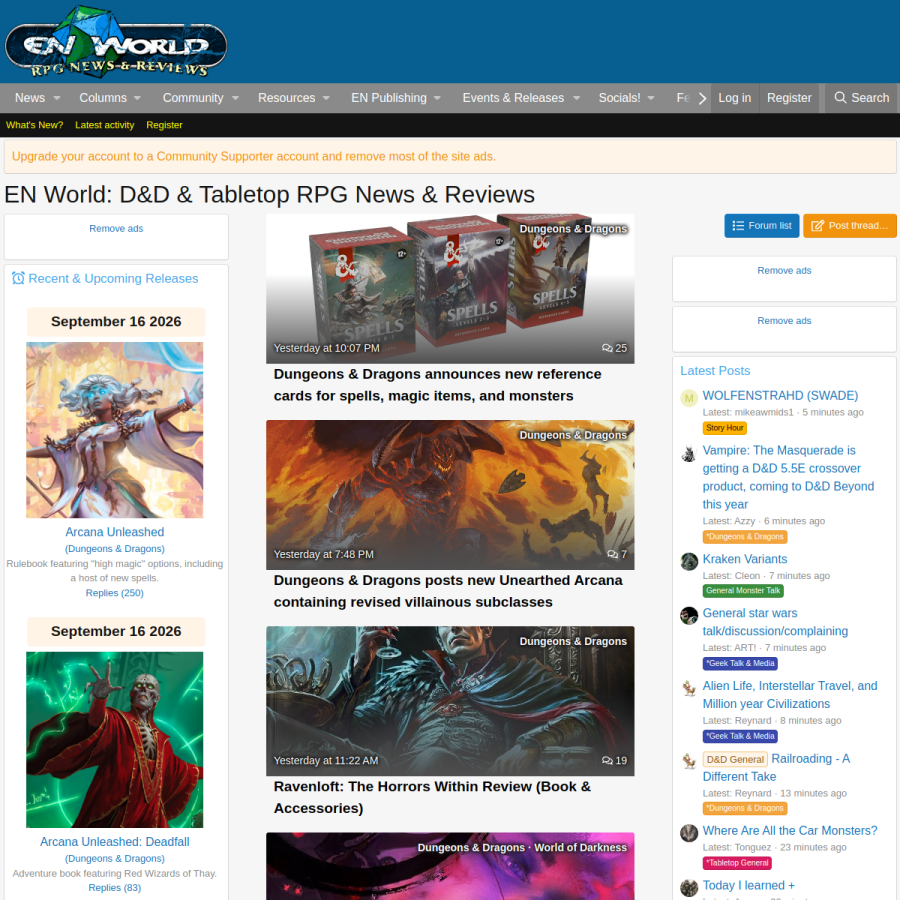
Task: Click the EN World logo
Action: pyautogui.click(x=116, y=42)
